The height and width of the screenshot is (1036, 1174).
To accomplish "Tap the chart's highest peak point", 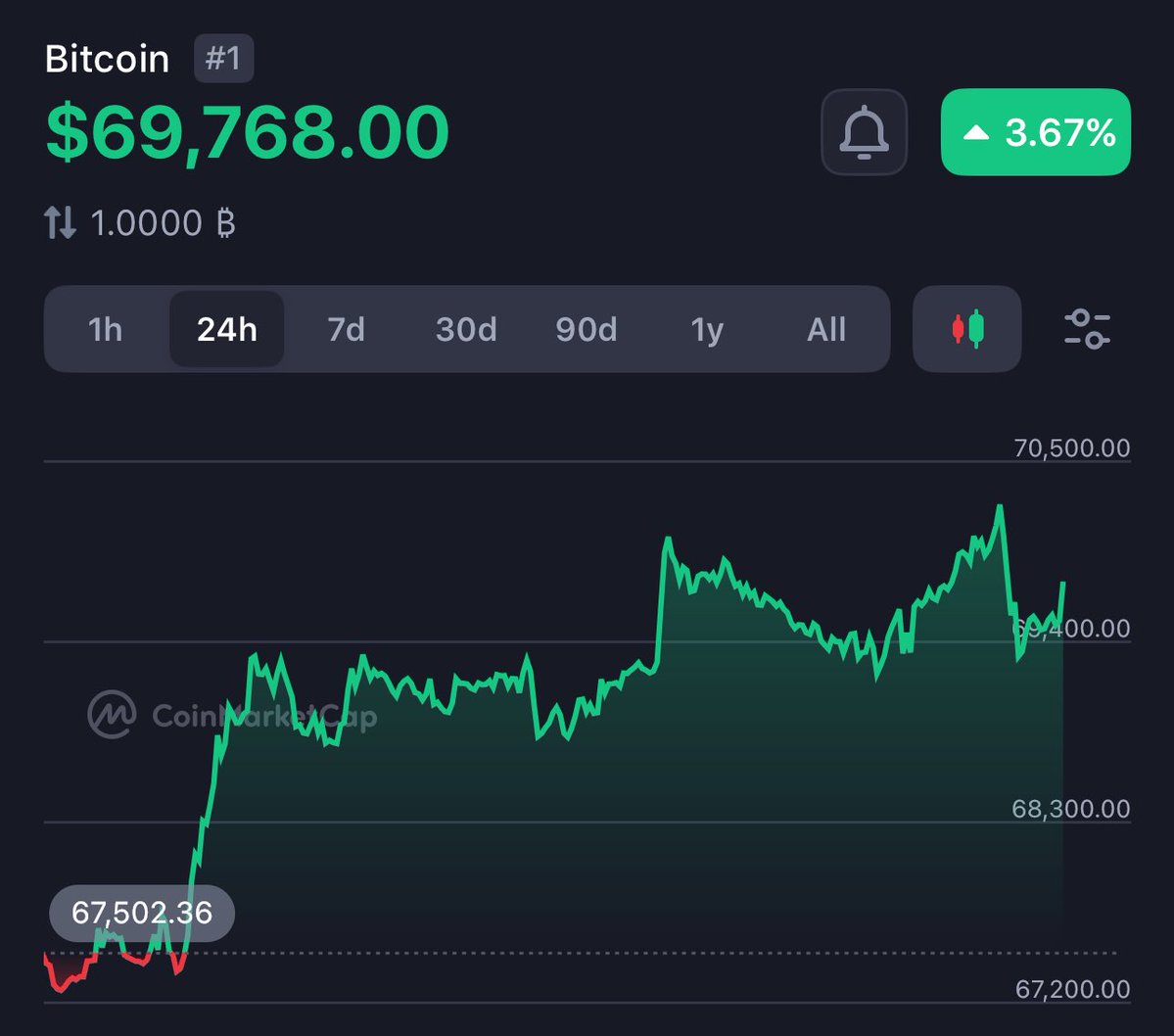I will [1000, 507].
